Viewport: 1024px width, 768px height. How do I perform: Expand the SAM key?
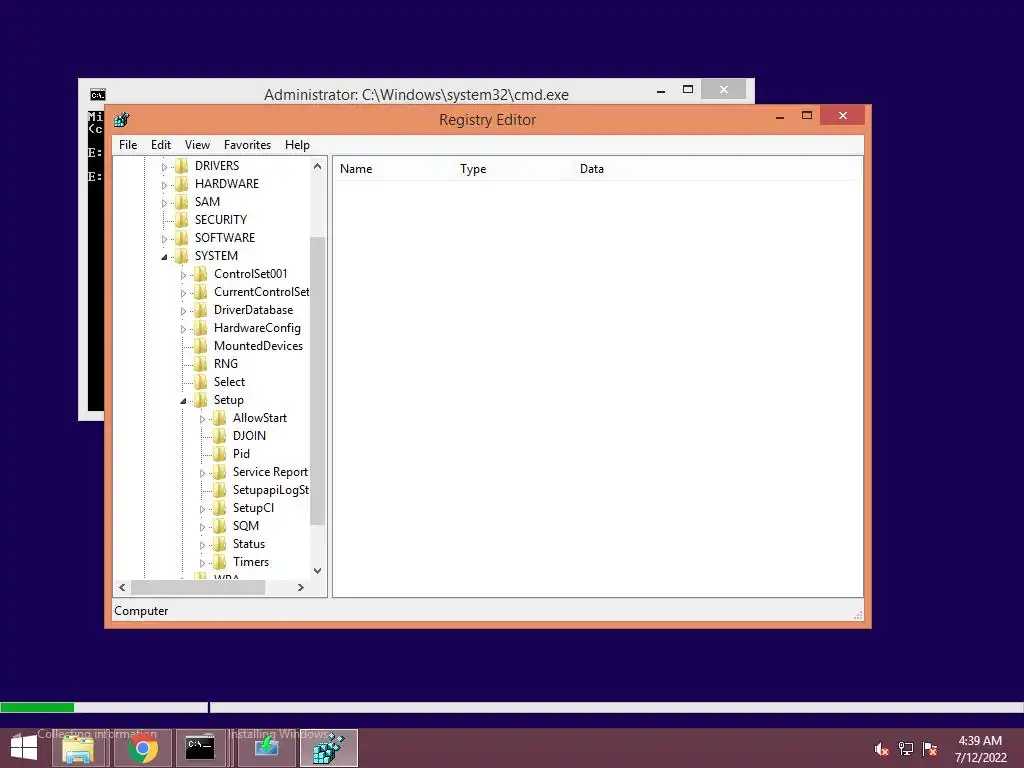pyautogui.click(x=165, y=203)
